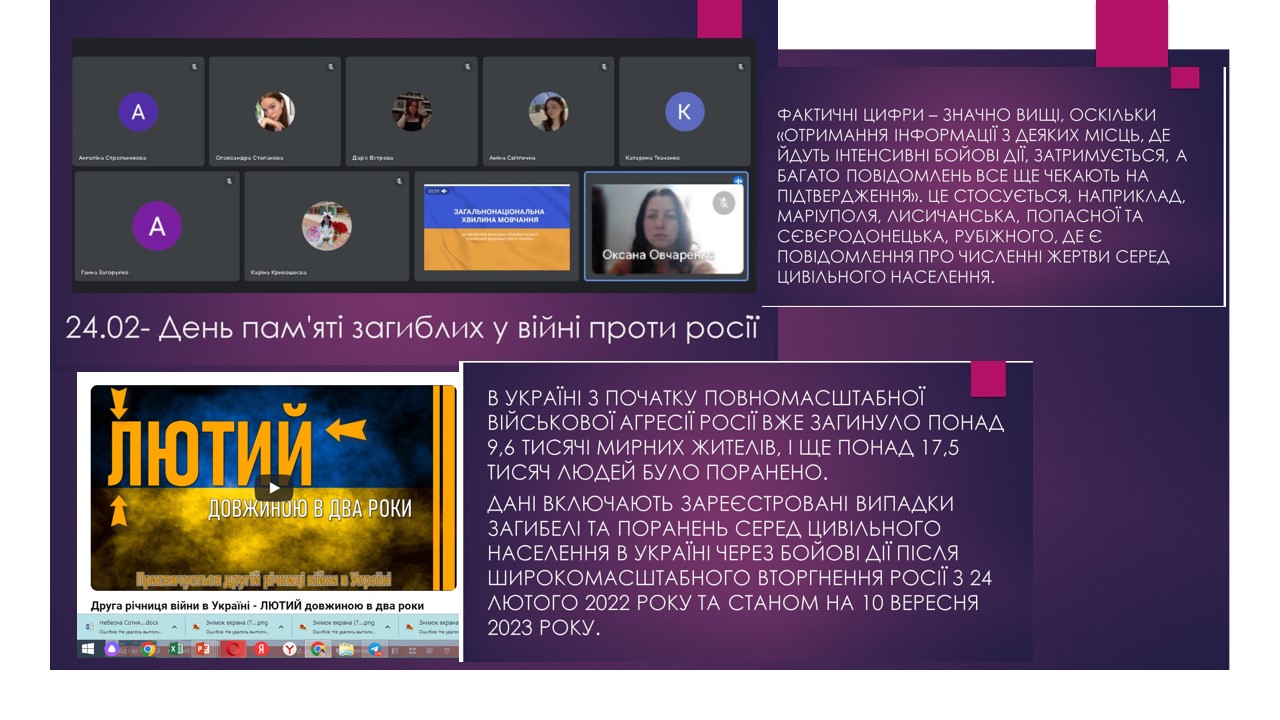
Task: Select Каріна Кривошеєва's profile photo
Action: tap(326, 226)
